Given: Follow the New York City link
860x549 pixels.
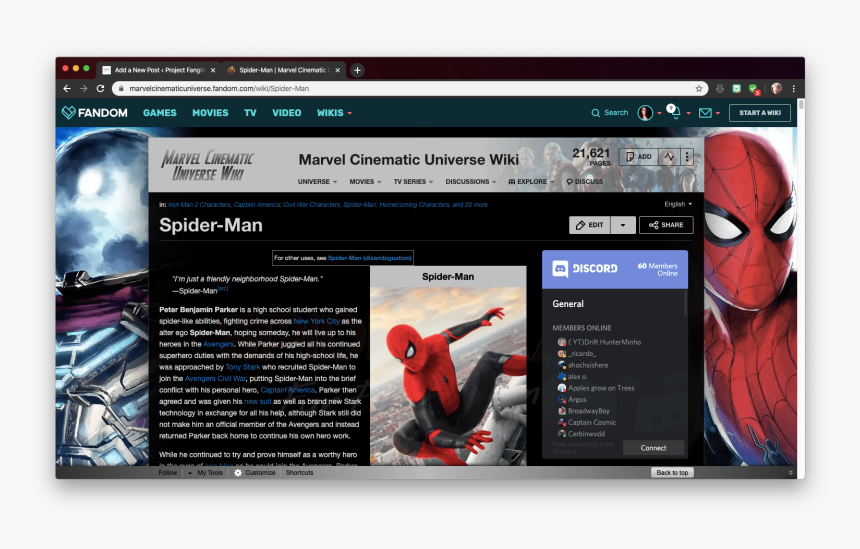Looking at the screenshot, I should [316, 321].
